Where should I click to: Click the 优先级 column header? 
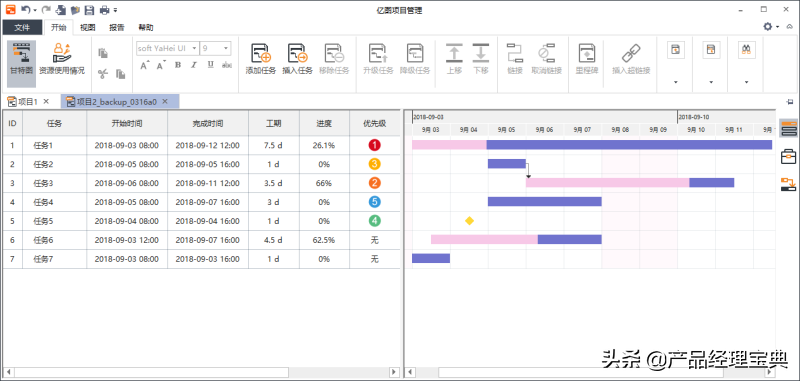[374, 123]
